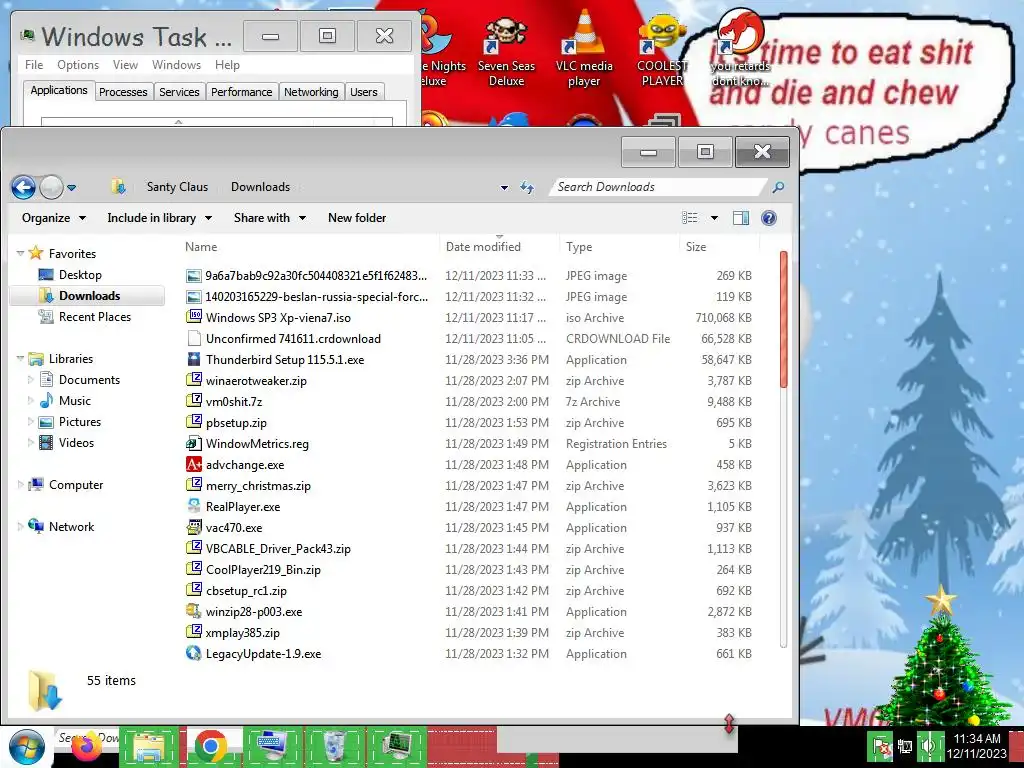1024x768 pixels.
Task: Open the Recycle Bin taskbar icon
Action: tap(334, 746)
